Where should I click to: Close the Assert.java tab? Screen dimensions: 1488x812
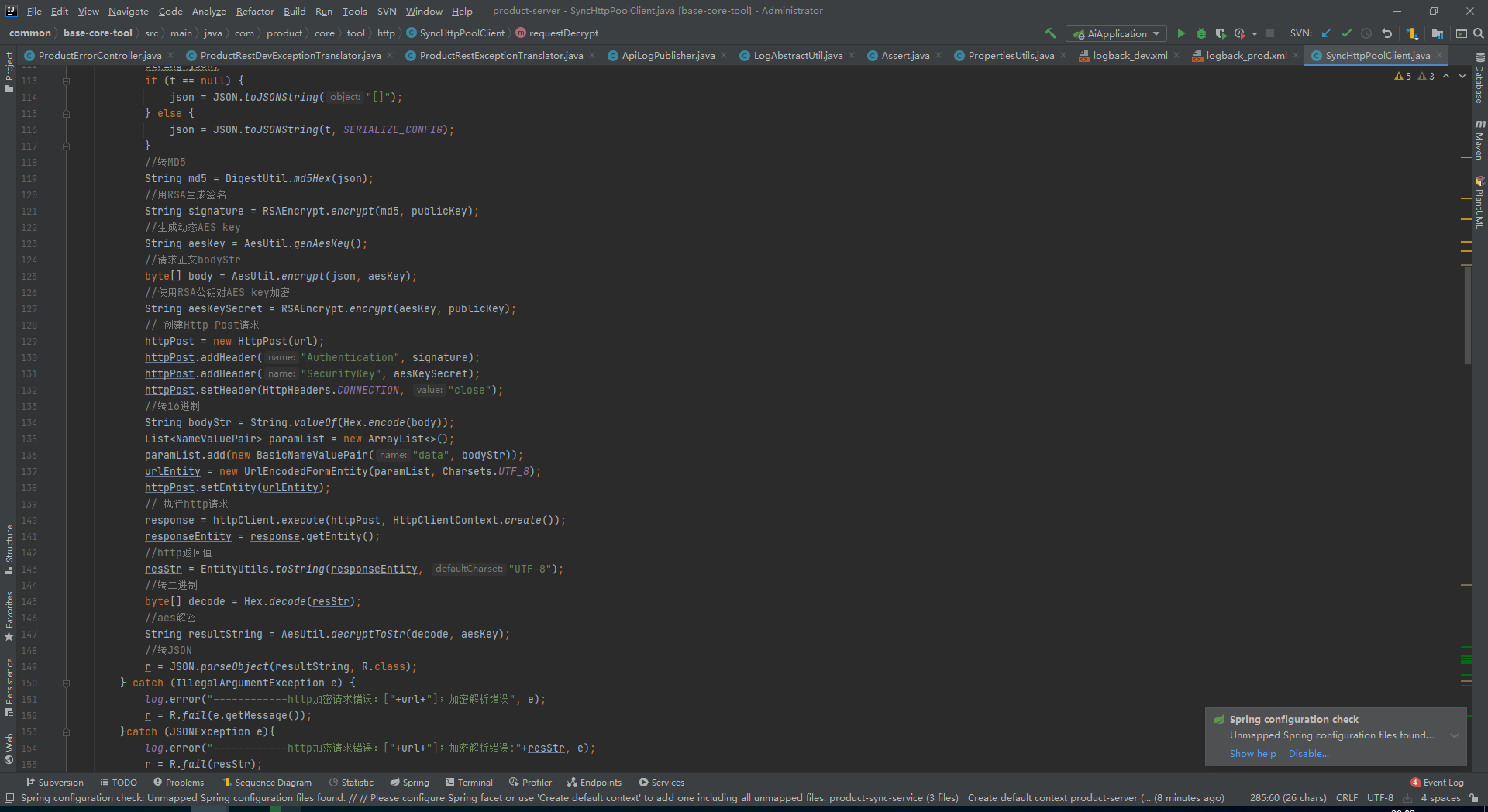coord(939,55)
